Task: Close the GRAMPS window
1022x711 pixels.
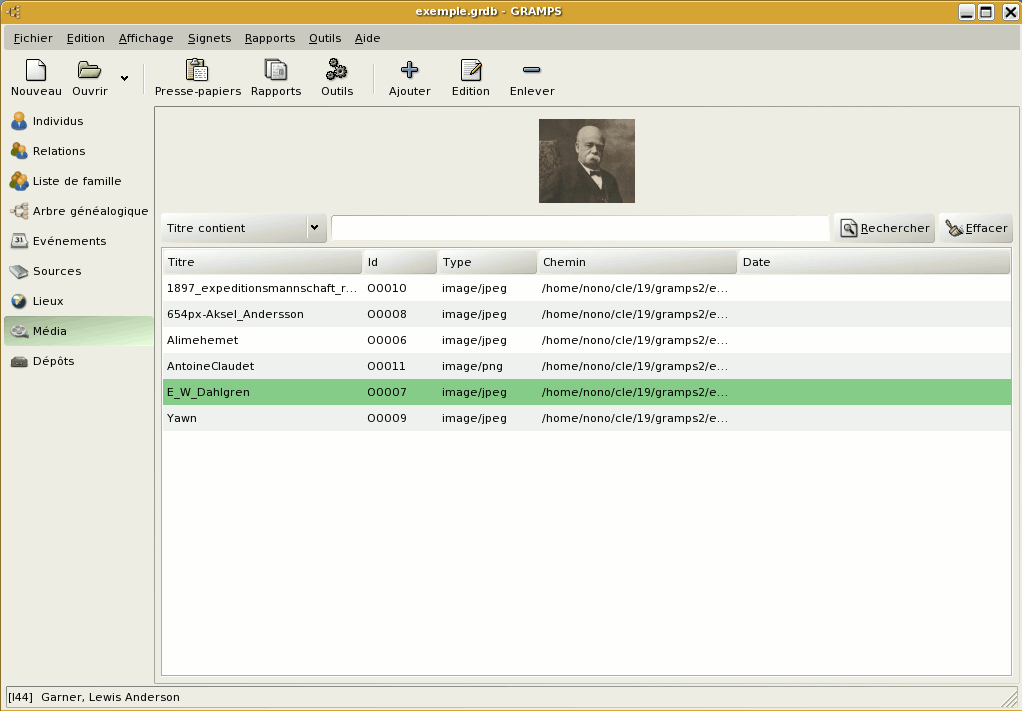Action: coord(1010,12)
